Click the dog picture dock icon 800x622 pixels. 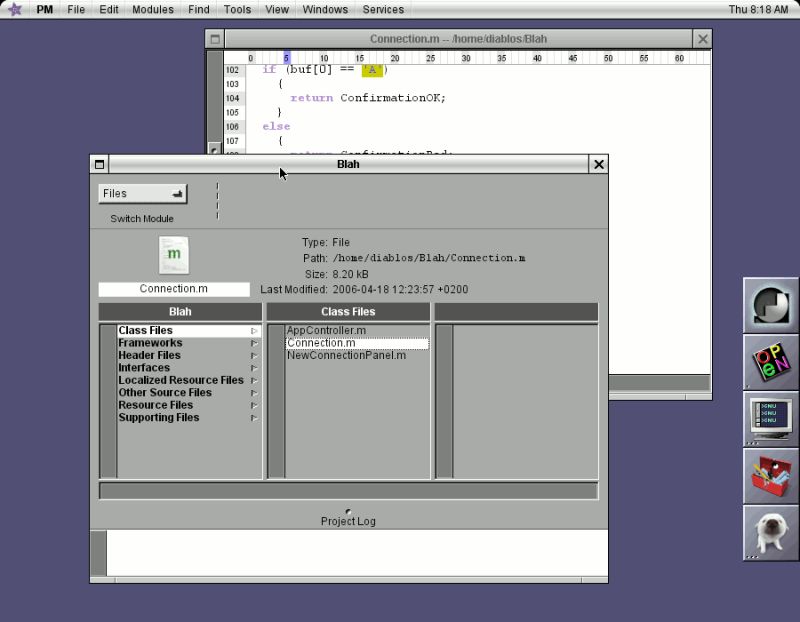pos(770,532)
